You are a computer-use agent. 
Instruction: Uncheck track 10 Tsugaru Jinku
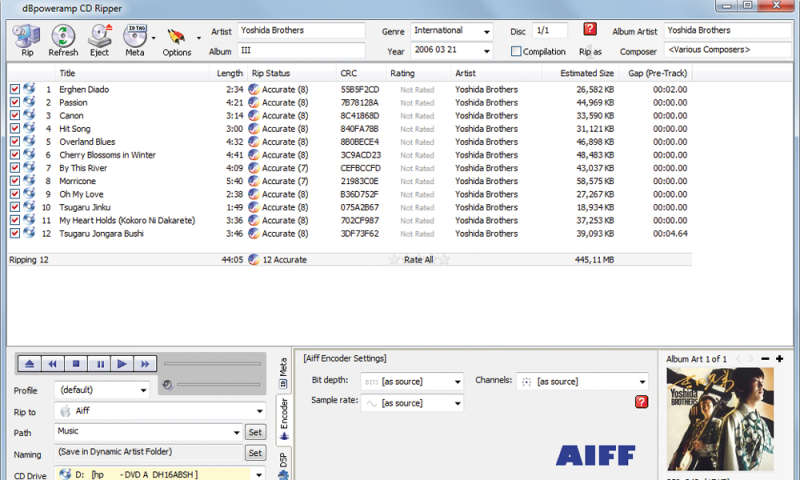point(15,207)
